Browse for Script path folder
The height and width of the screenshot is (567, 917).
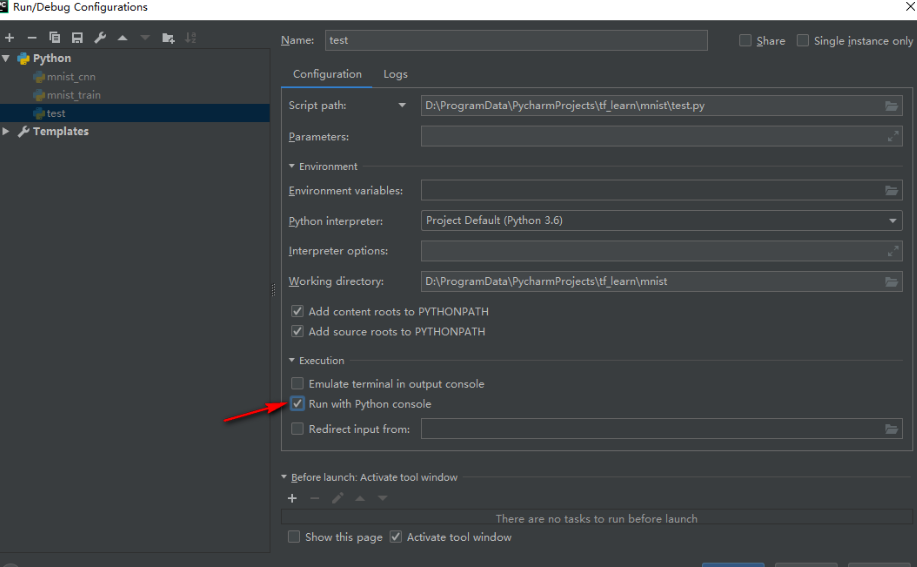click(891, 106)
